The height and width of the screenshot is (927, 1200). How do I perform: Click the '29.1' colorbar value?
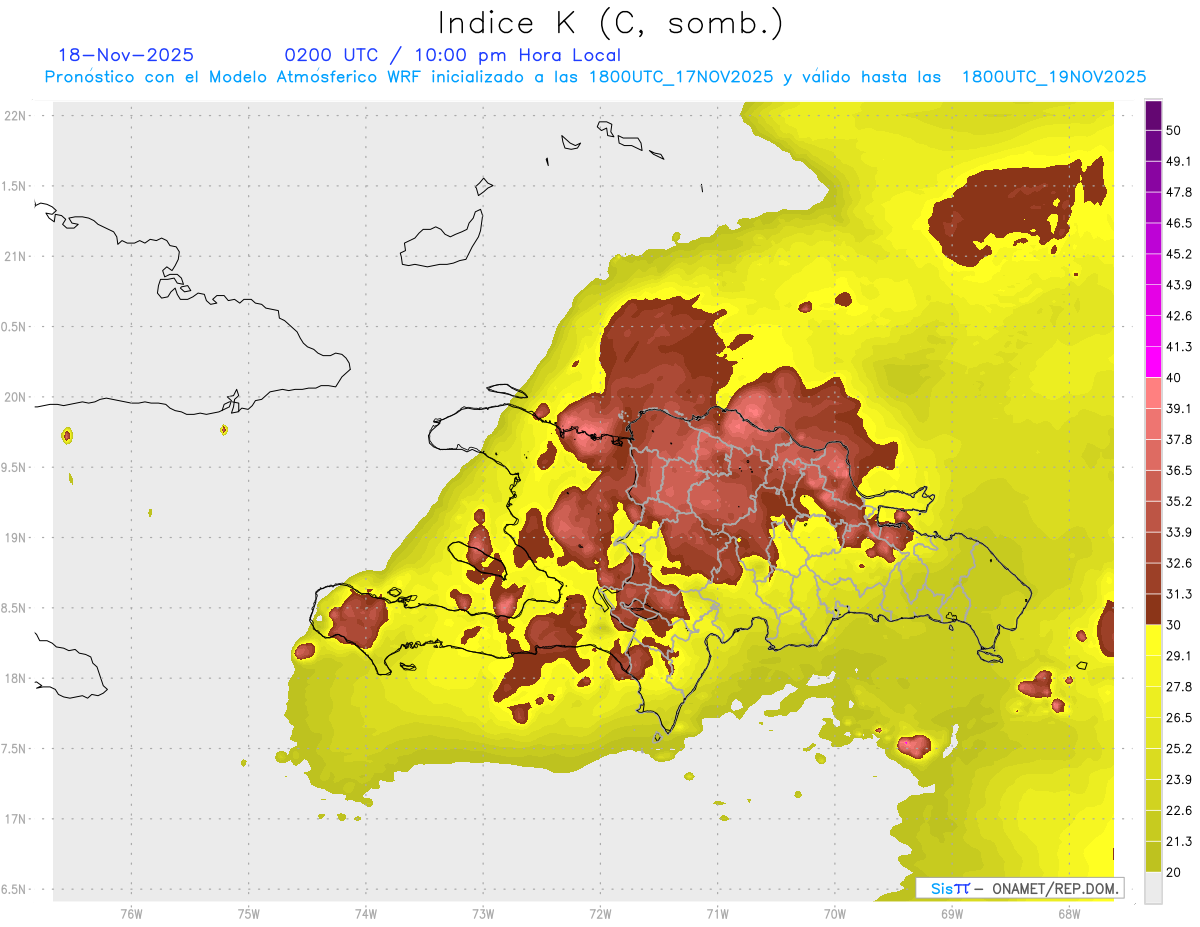click(1179, 656)
